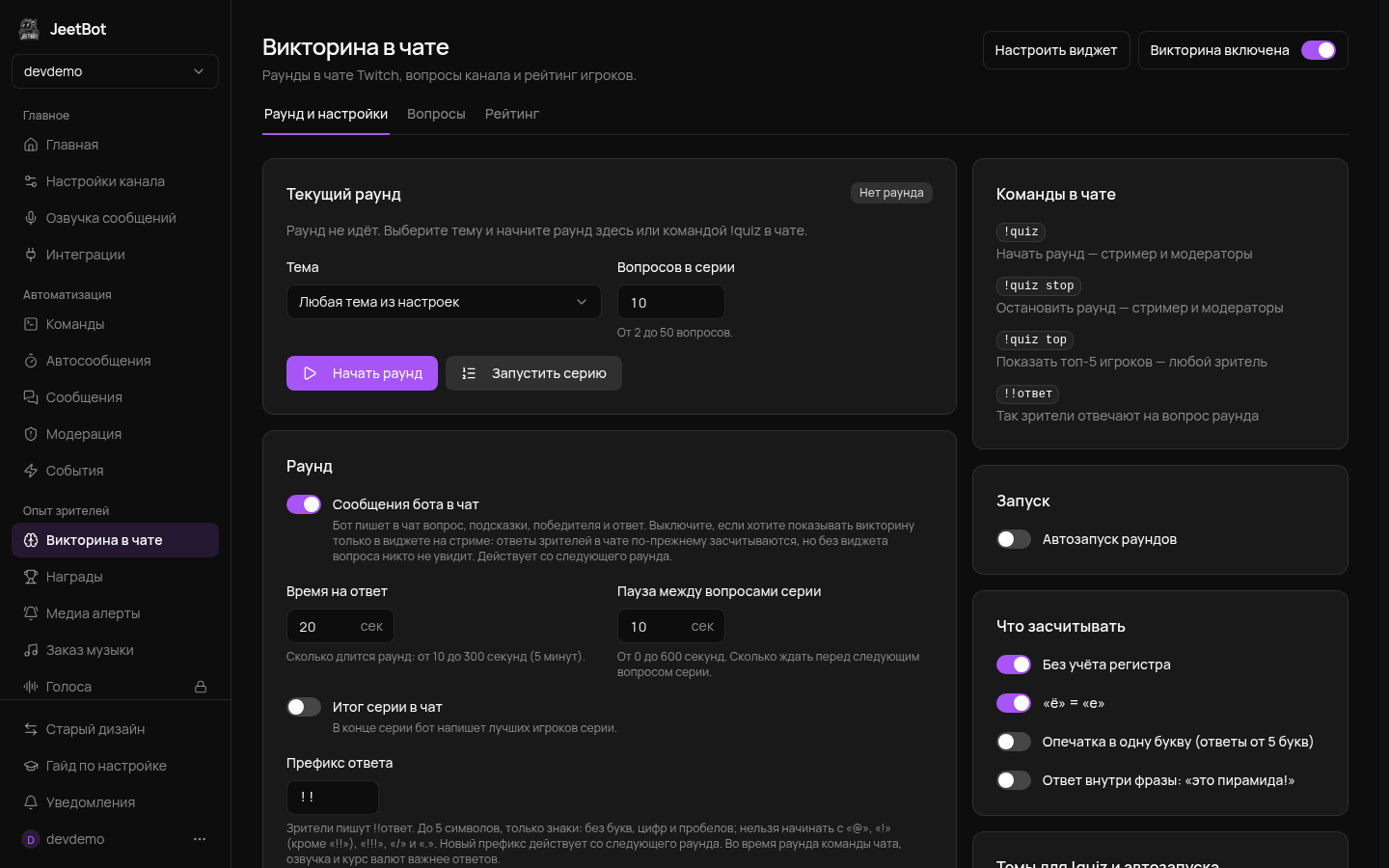Image resolution: width=1389 pixels, height=868 pixels.
Task: Click the Модерация shield icon
Action: pyautogui.click(x=31, y=434)
